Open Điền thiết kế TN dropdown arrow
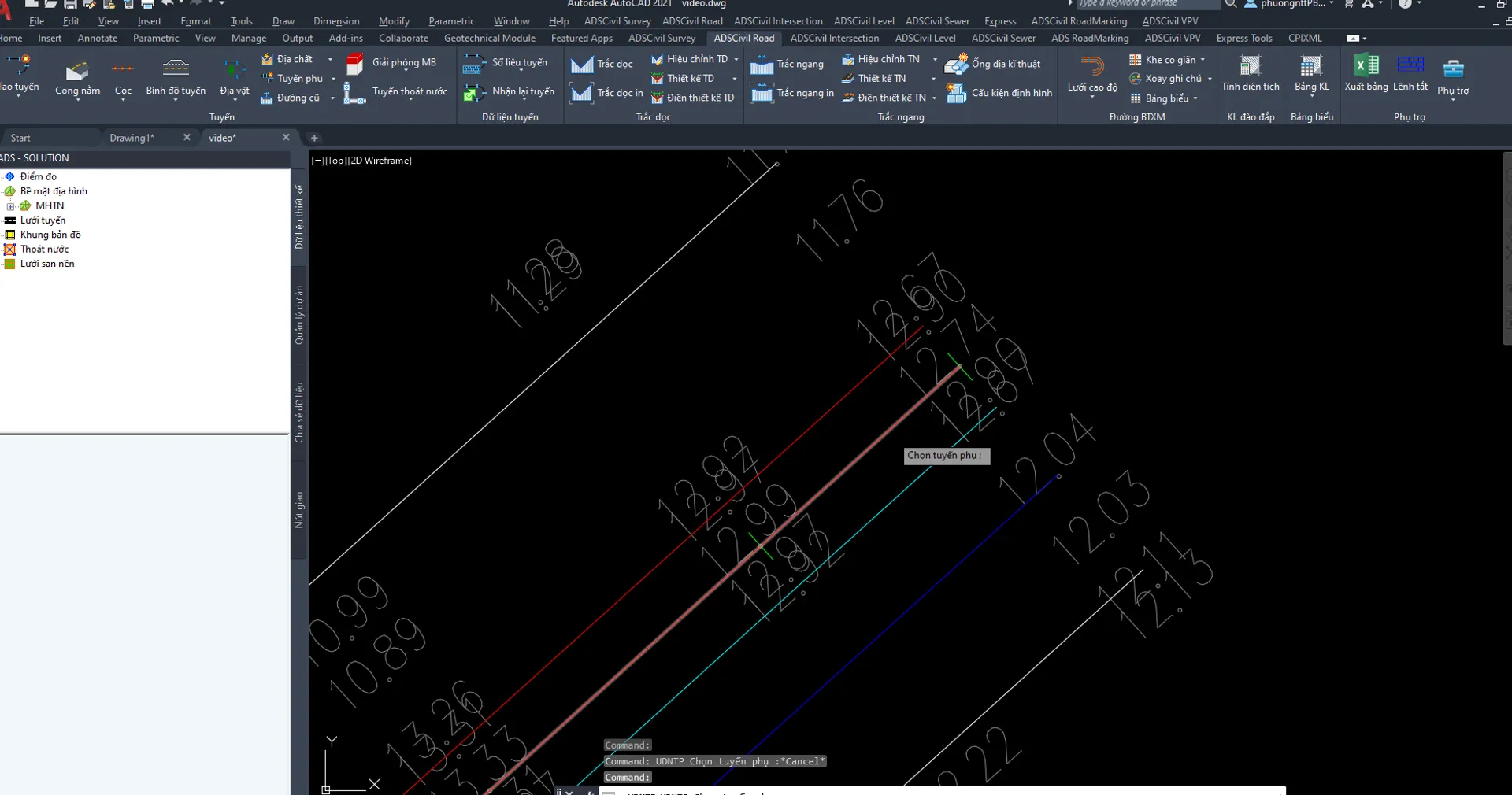 (934, 98)
